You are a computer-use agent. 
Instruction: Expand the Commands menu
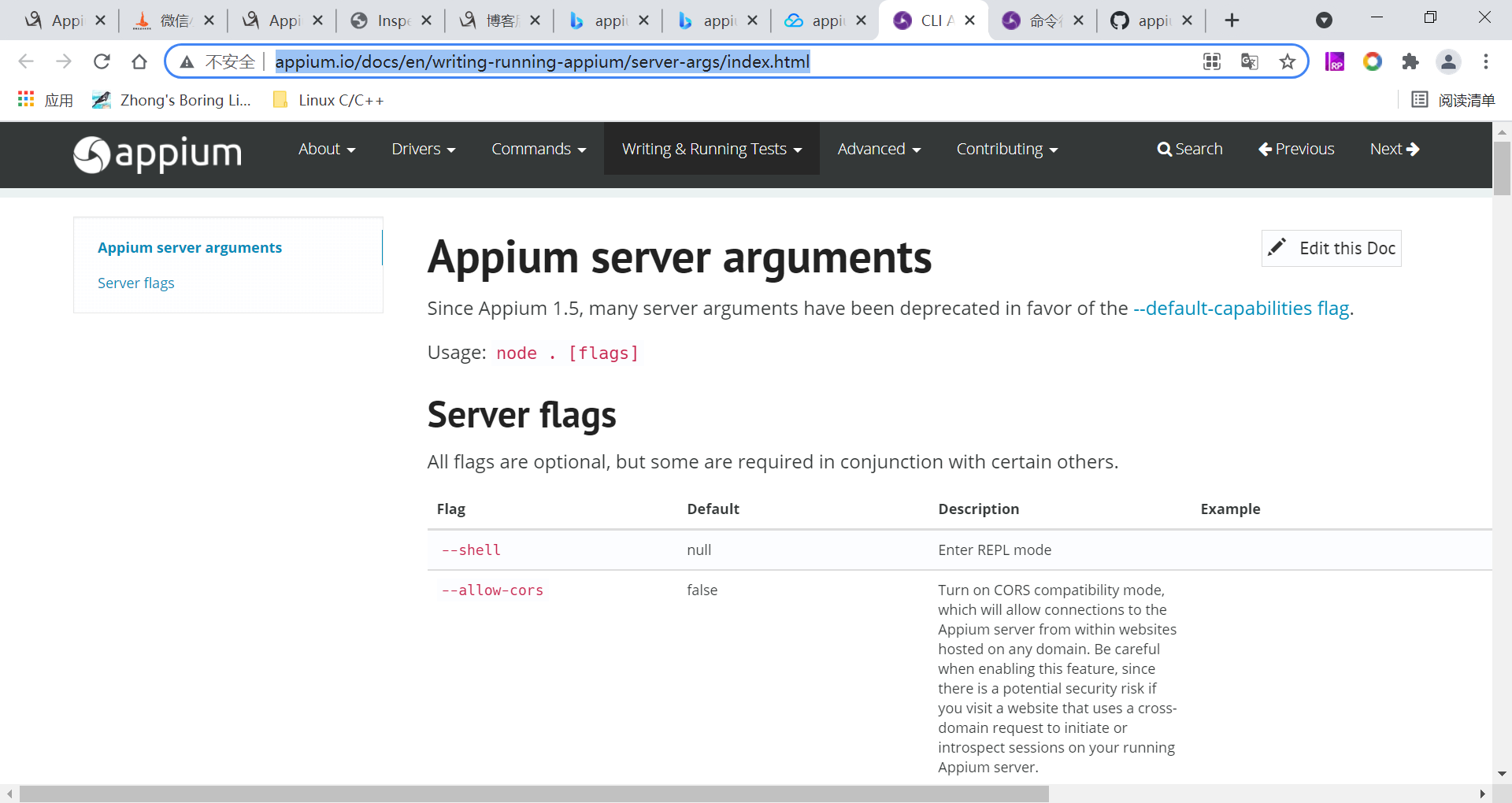pos(539,149)
